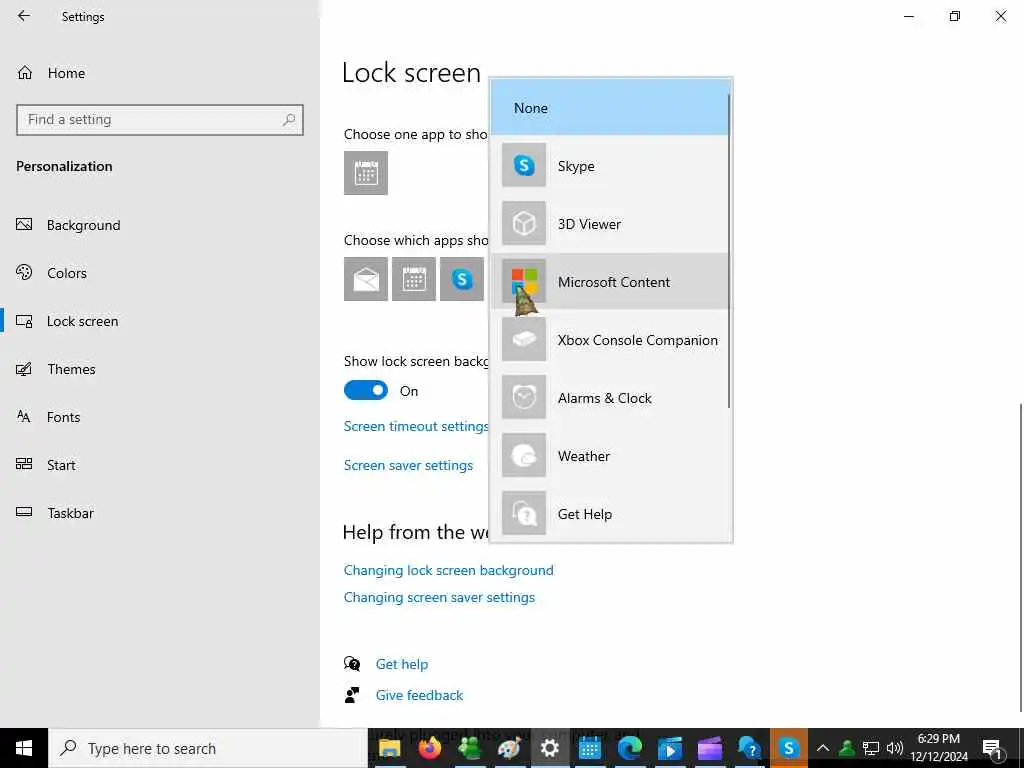Viewport: 1024px width, 768px height.
Task: Go back with the Settings arrow
Action: (24, 16)
